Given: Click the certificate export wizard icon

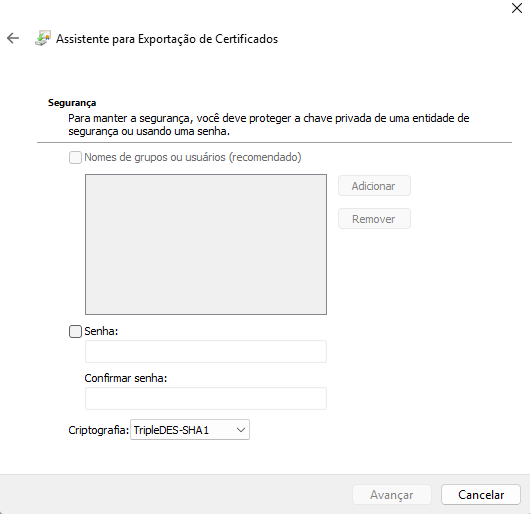Looking at the screenshot, I should (x=43, y=38).
